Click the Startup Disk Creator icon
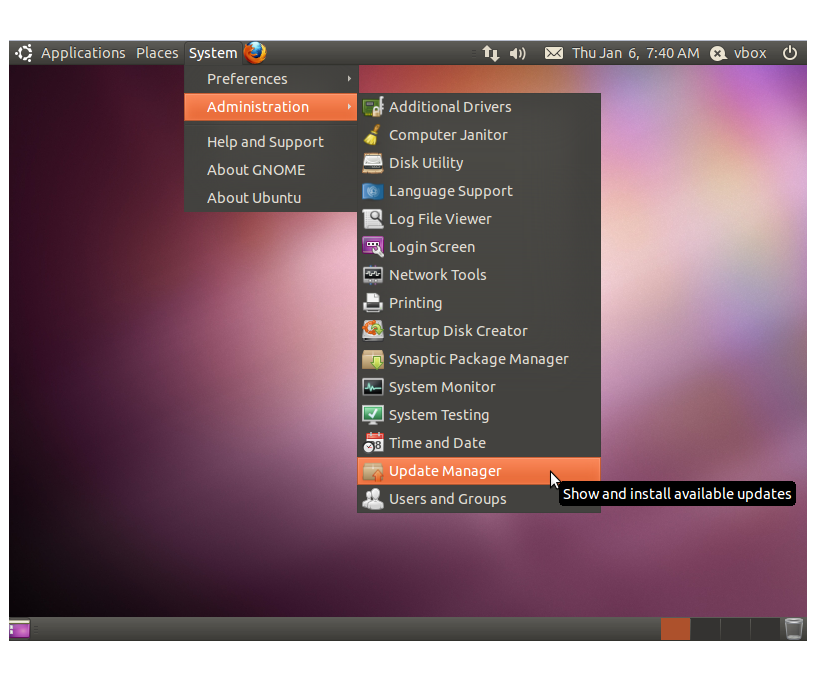816x681 pixels. coord(373,331)
